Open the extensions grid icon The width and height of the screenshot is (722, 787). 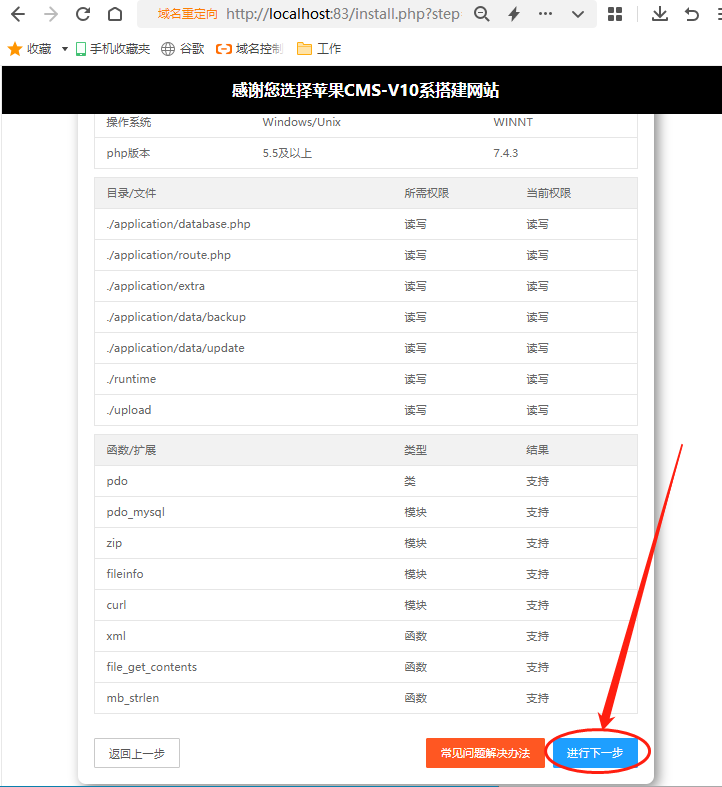point(615,14)
